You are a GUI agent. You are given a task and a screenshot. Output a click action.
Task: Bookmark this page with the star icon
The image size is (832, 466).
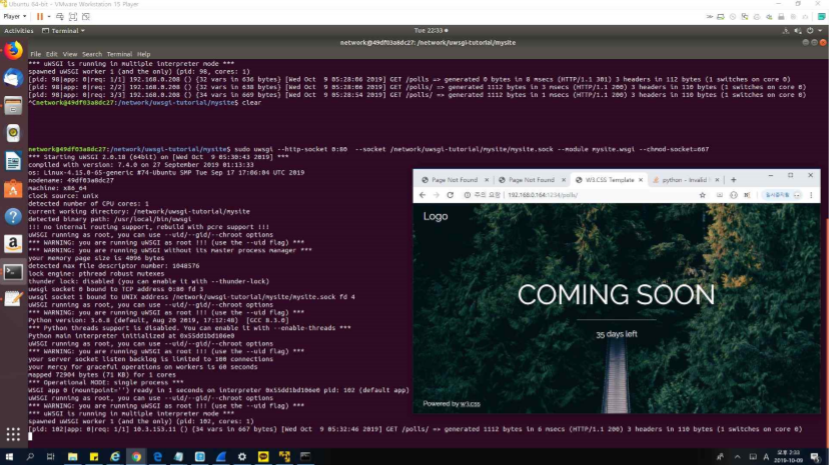[x=703, y=195]
